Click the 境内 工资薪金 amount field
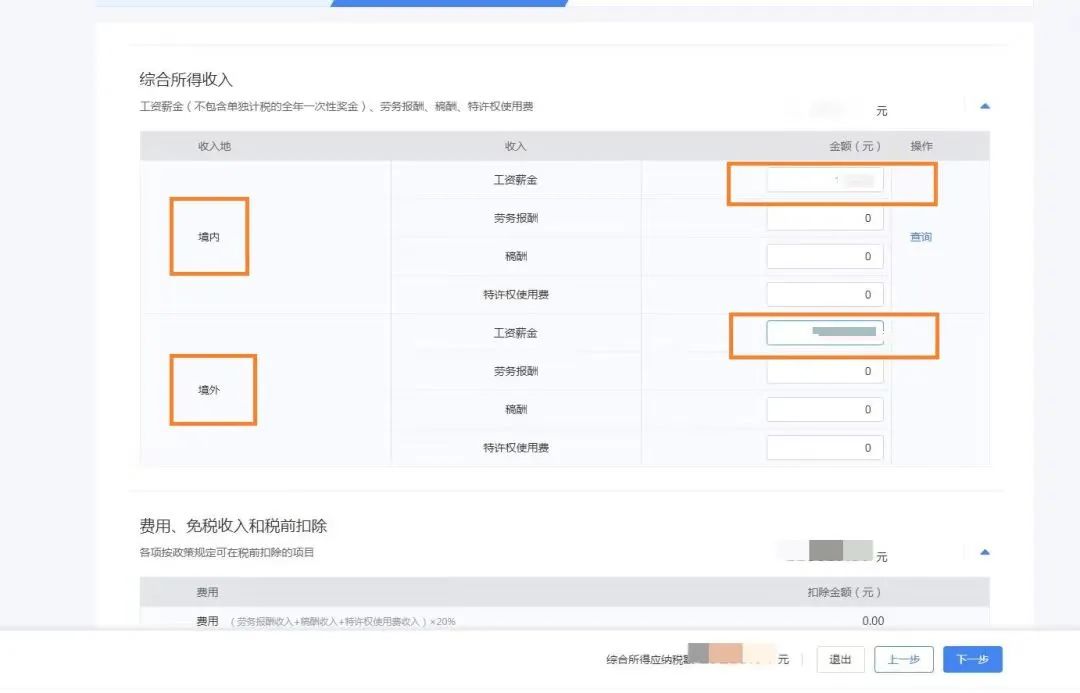Image resolution: width=1080 pixels, height=693 pixels. 825,180
